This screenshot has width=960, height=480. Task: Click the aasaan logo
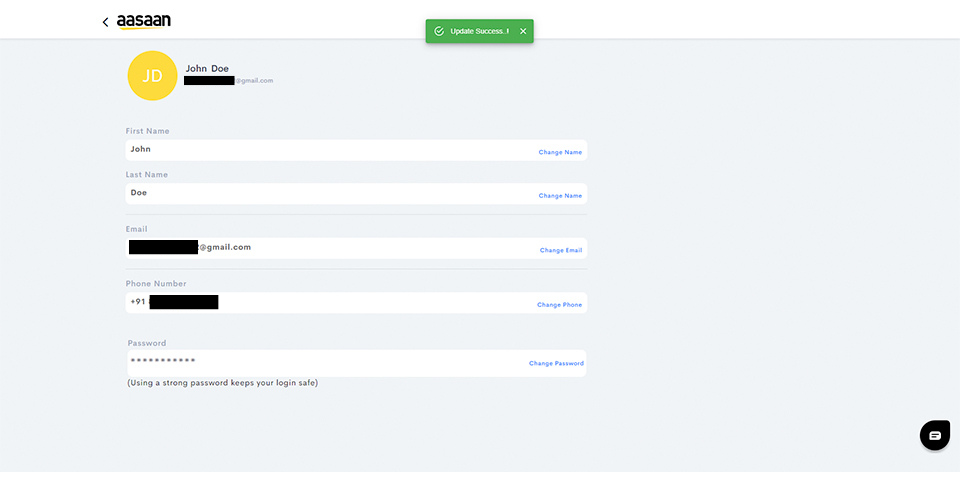point(143,21)
